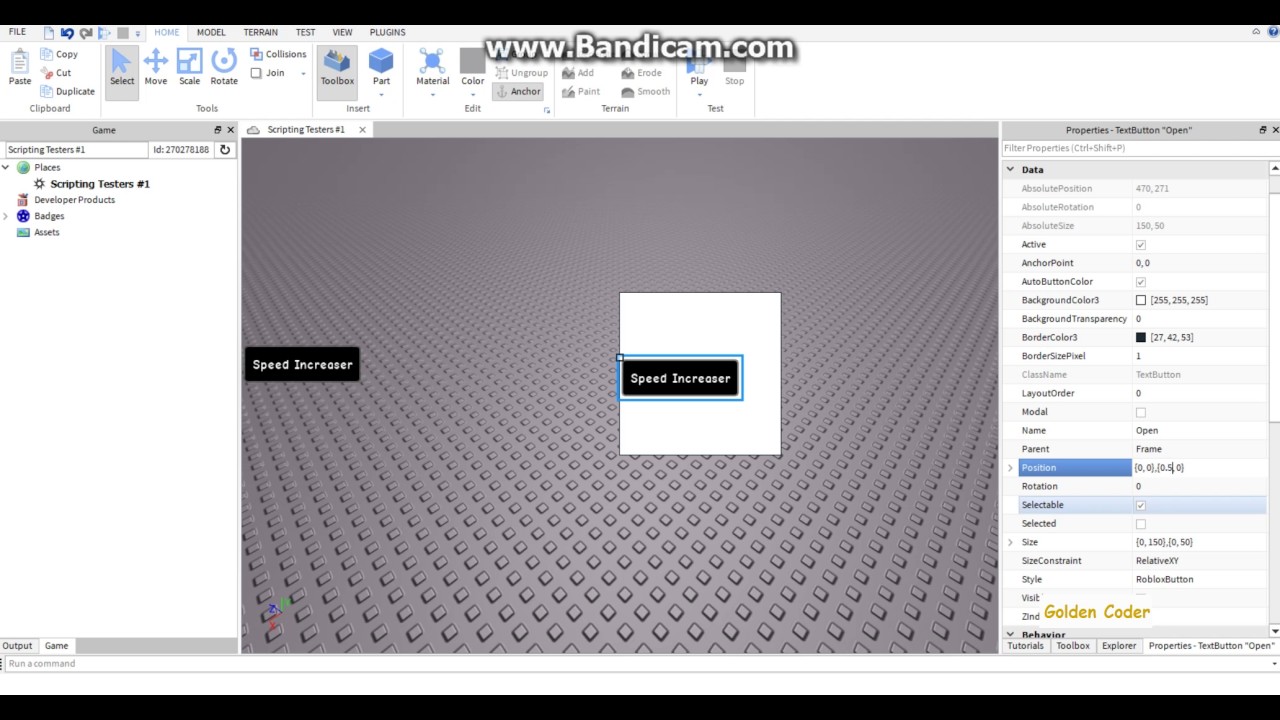Click the Cut scissors icon
This screenshot has width=1280, height=720.
[47, 73]
